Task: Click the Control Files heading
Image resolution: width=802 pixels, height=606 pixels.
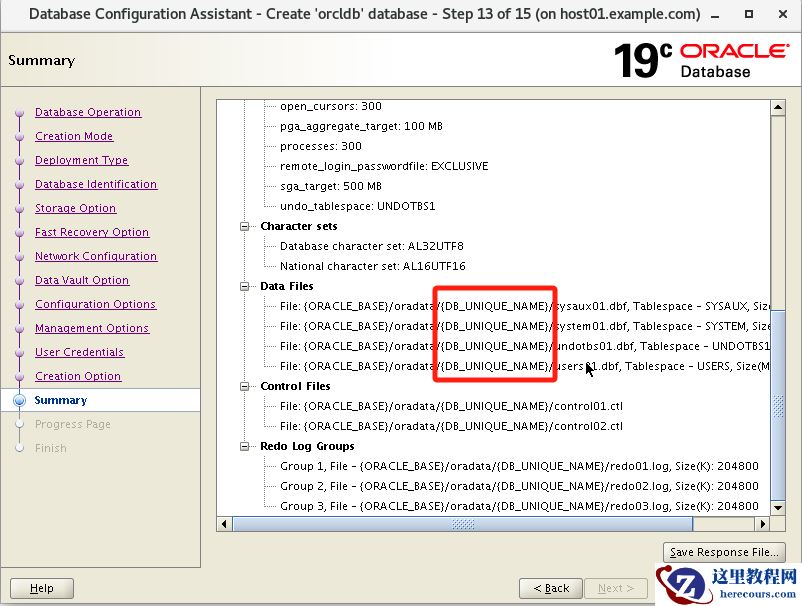Action: 295,386
